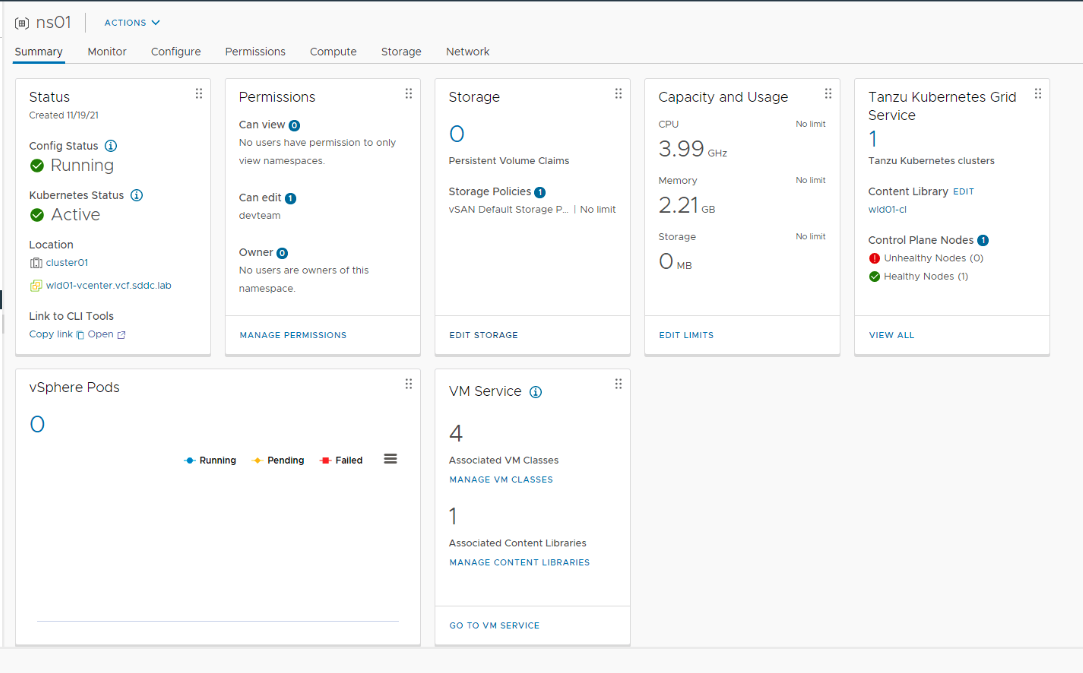Click drag handle on Status card

198,94
